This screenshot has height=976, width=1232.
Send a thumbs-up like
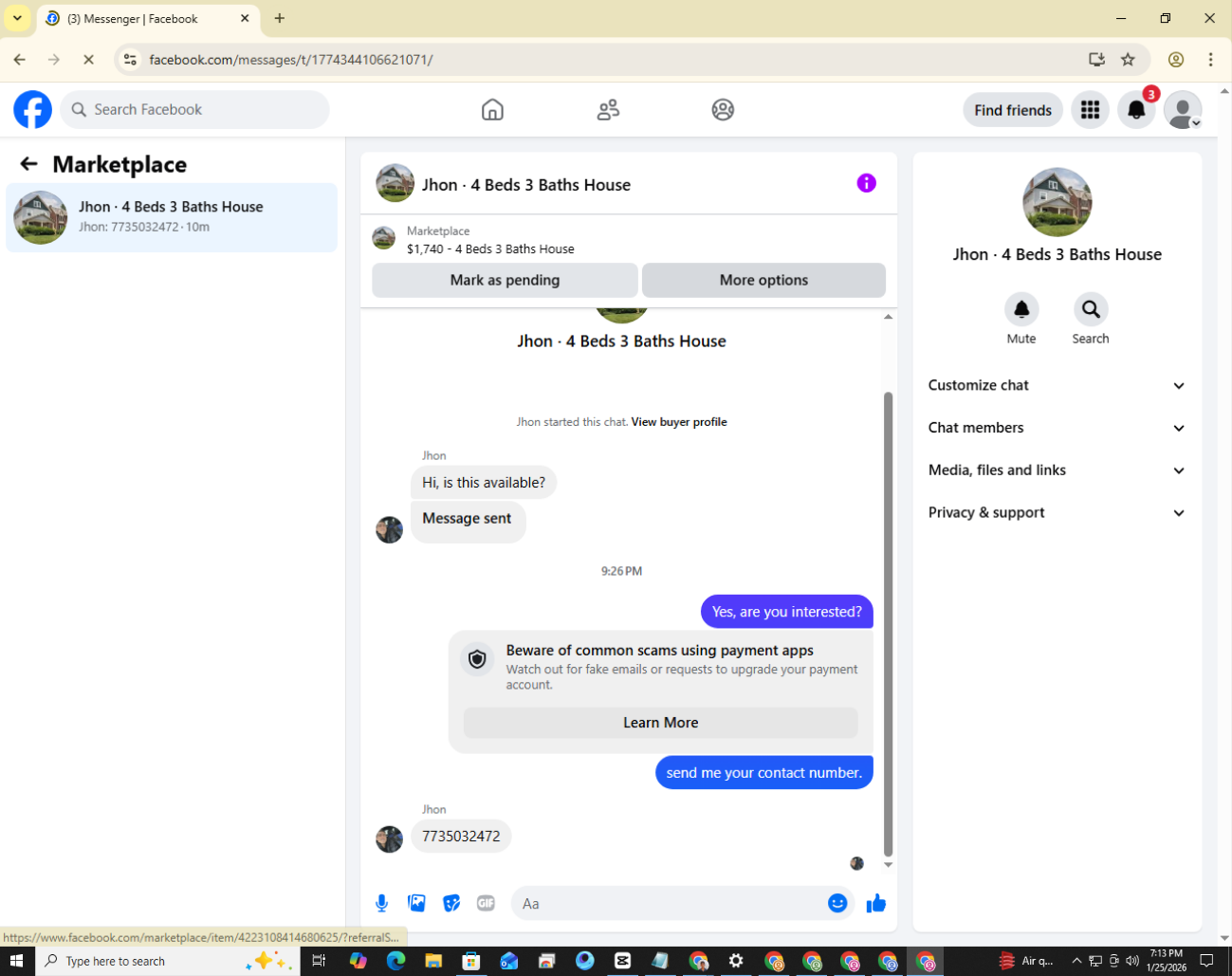pos(876,903)
